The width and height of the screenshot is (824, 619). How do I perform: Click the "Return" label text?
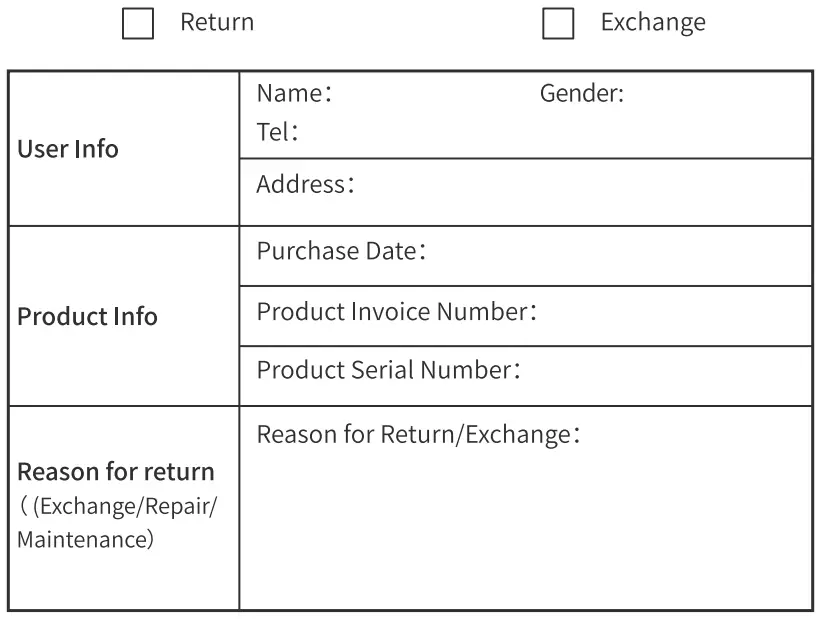click(x=217, y=23)
